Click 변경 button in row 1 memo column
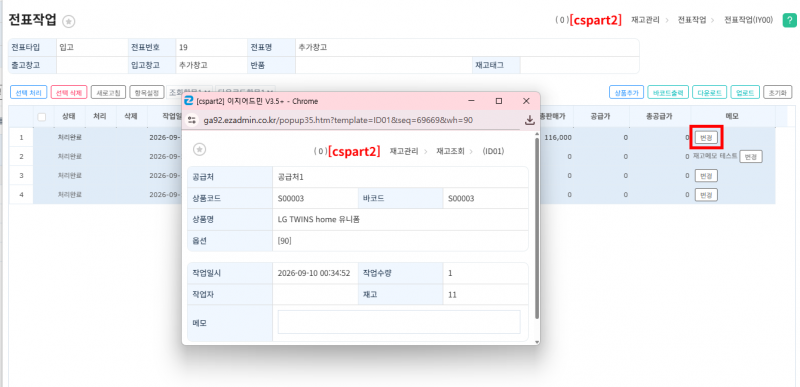This screenshot has height=387, width=800. [x=706, y=137]
